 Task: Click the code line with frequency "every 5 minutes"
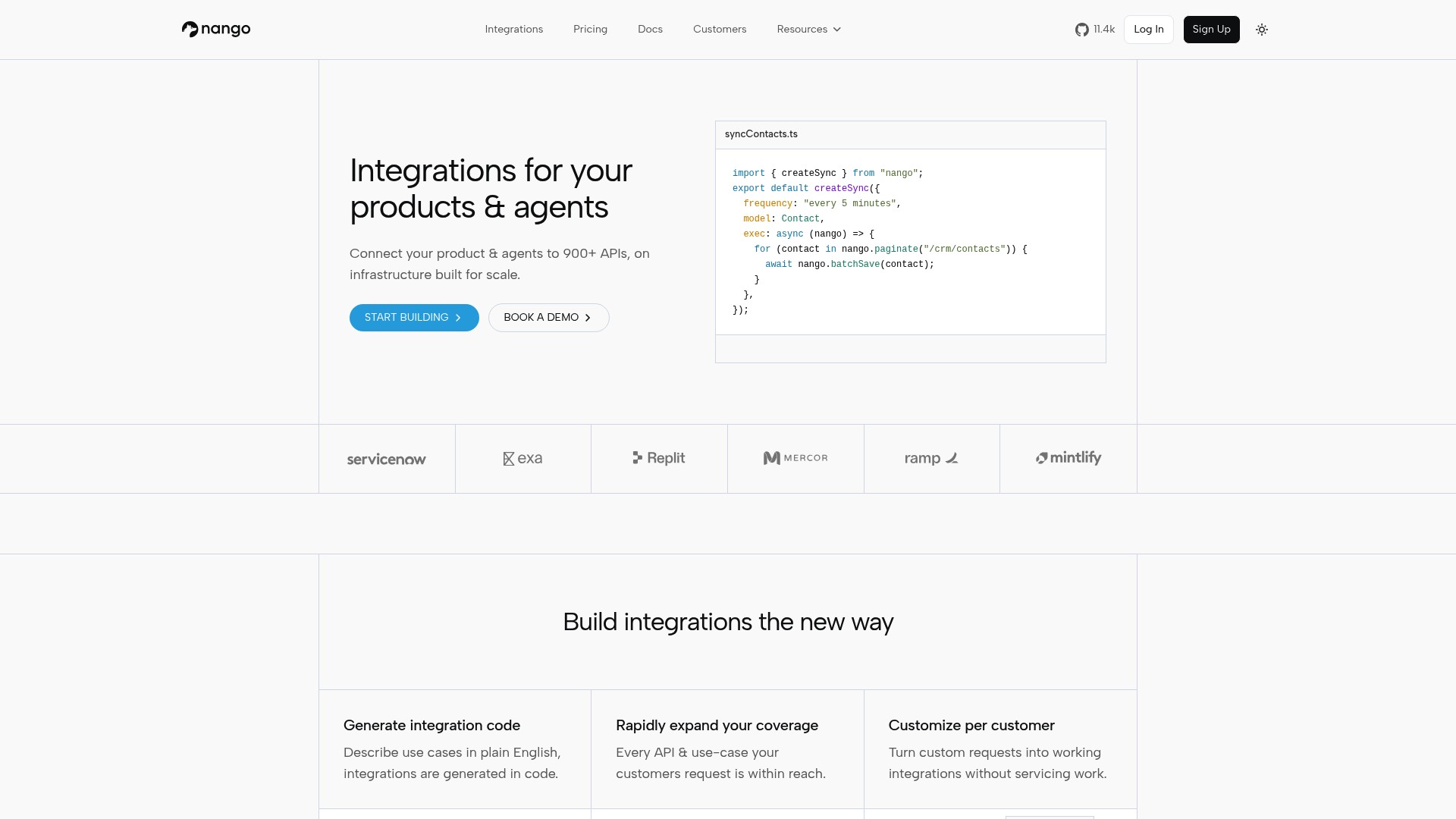822,204
